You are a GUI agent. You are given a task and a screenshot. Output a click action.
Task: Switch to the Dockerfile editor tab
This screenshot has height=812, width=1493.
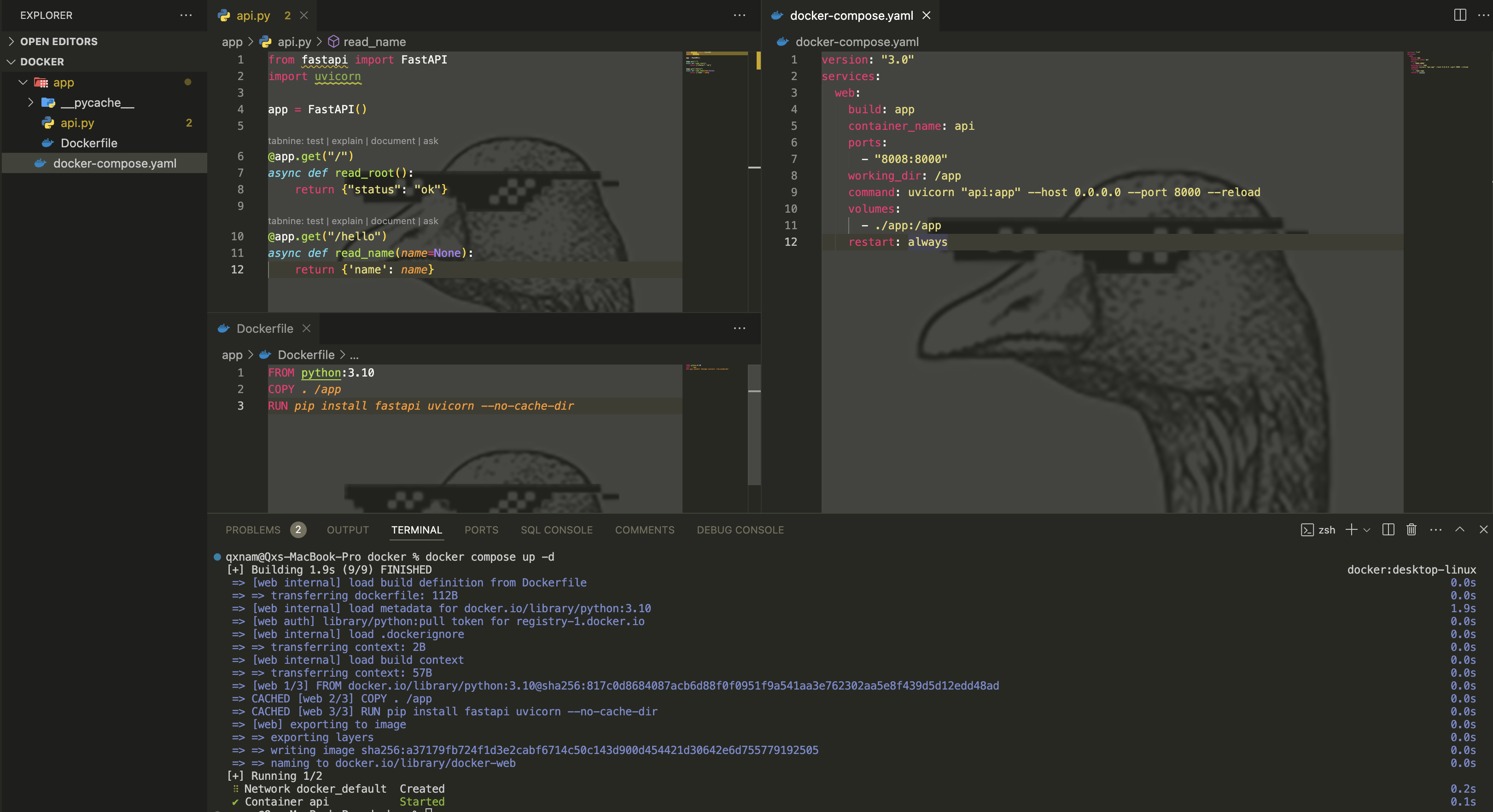click(x=264, y=328)
